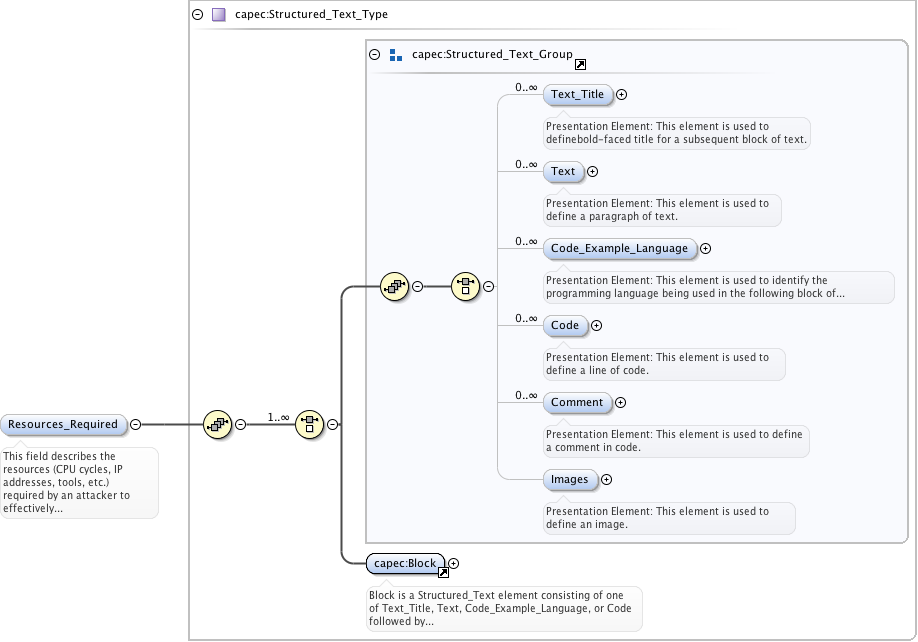This screenshot has width=918, height=642.
Task: Expand the capec:Block element
Action: pos(454,564)
